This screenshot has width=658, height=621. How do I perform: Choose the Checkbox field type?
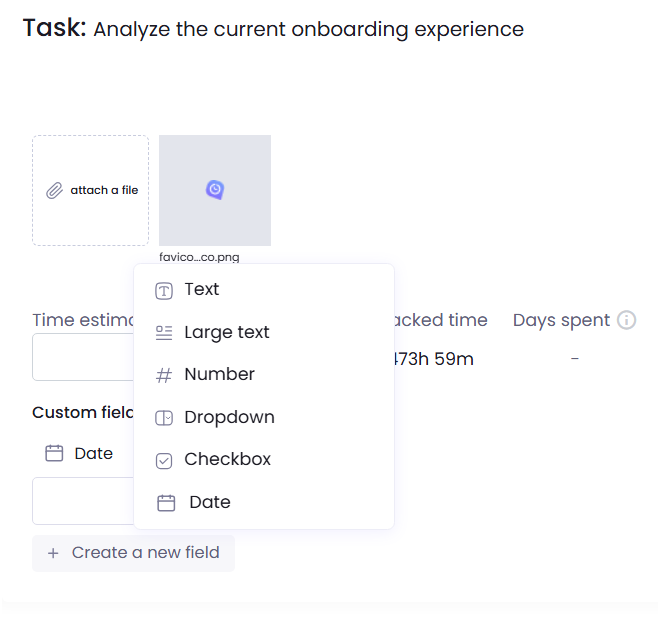227,459
